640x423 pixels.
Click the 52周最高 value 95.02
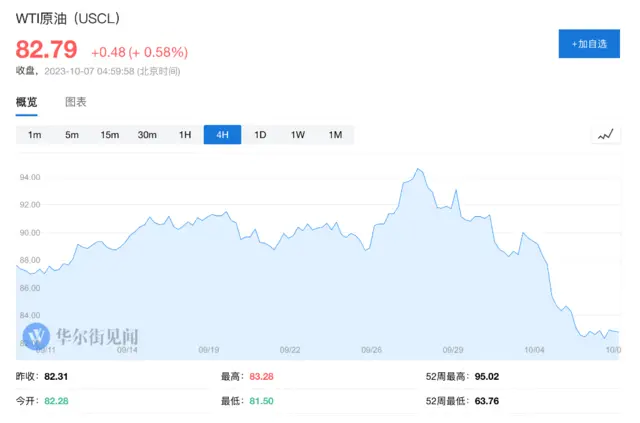pyautogui.click(x=490, y=377)
